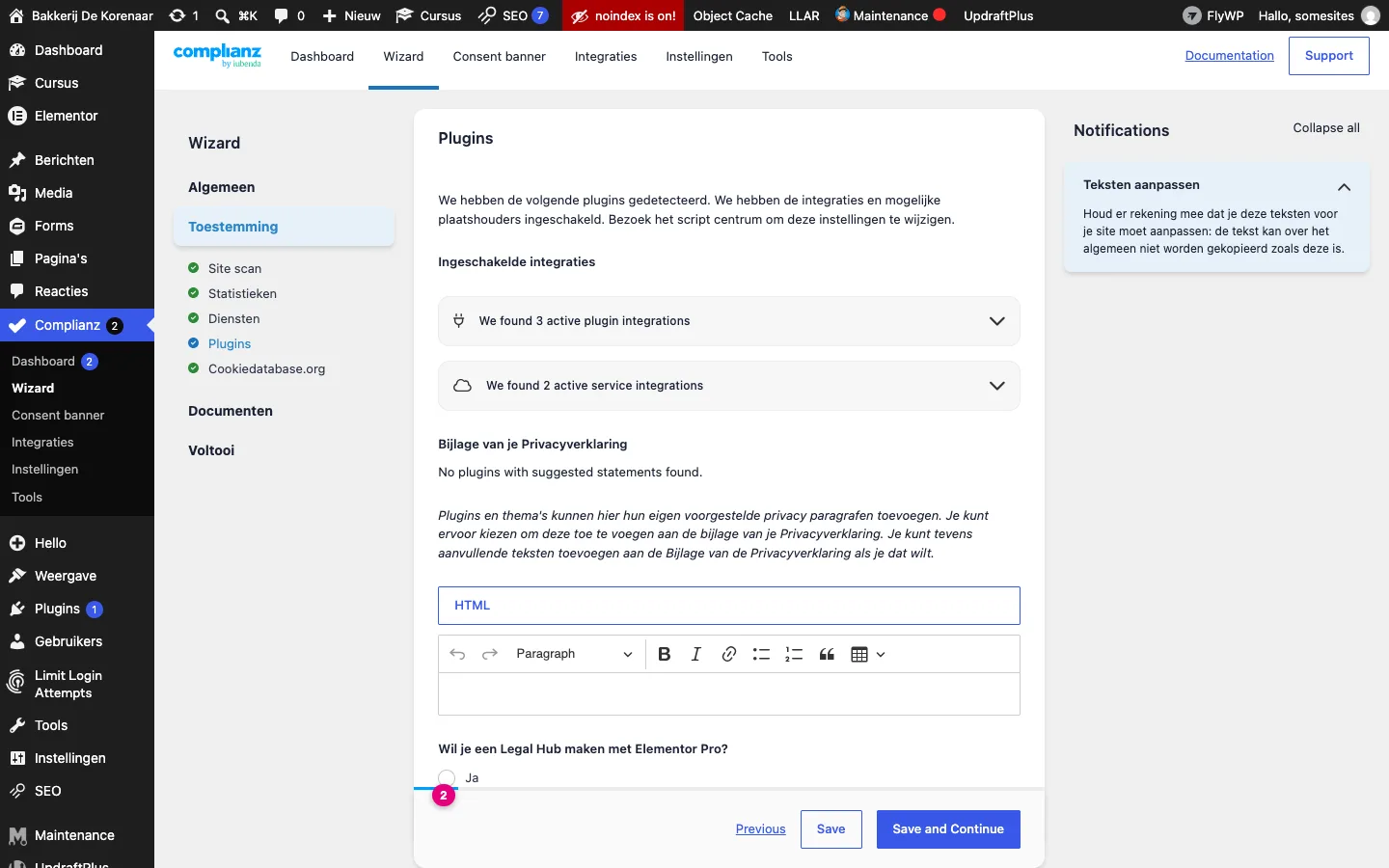Open the Tools tab in Complianz
The width and height of the screenshot is (1389, 868).
tap(776, 57)
